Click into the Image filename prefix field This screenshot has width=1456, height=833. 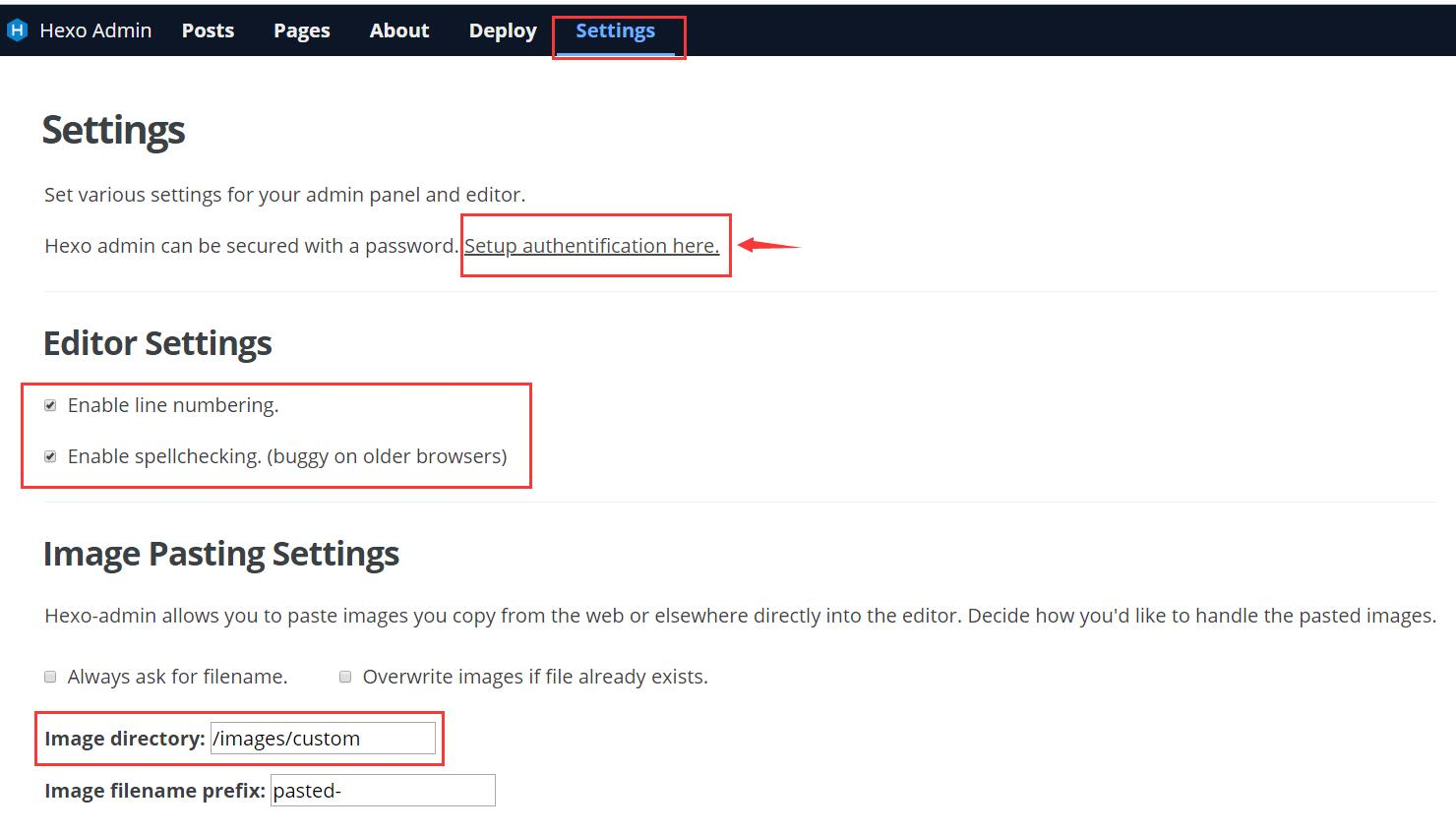pyautogui.click(x=383, y=791)
